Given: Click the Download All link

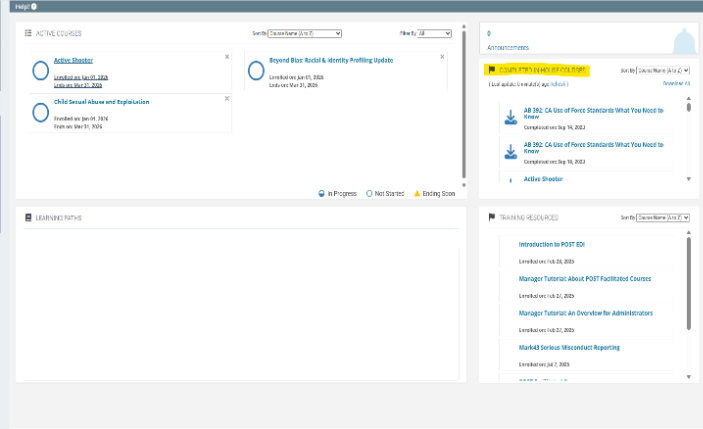Looking at the screenshot, I should click(x=677, y=83).
